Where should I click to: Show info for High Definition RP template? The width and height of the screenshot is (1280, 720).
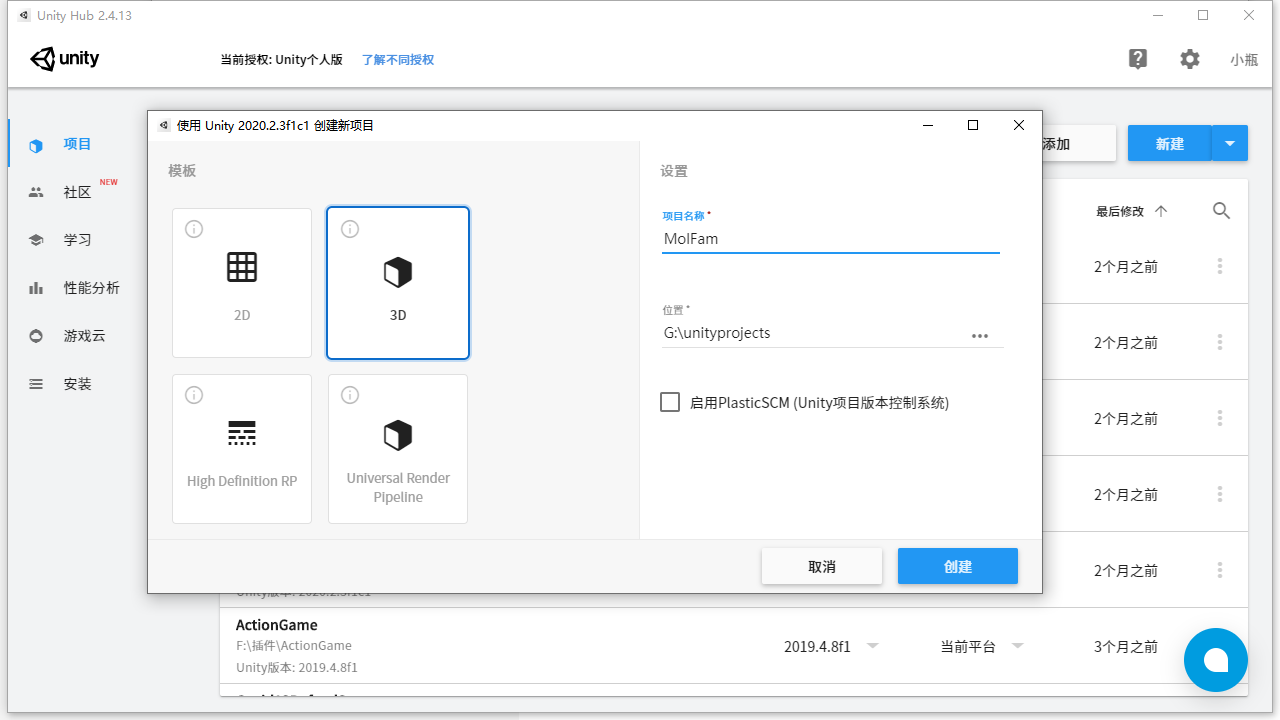point(194,395)
